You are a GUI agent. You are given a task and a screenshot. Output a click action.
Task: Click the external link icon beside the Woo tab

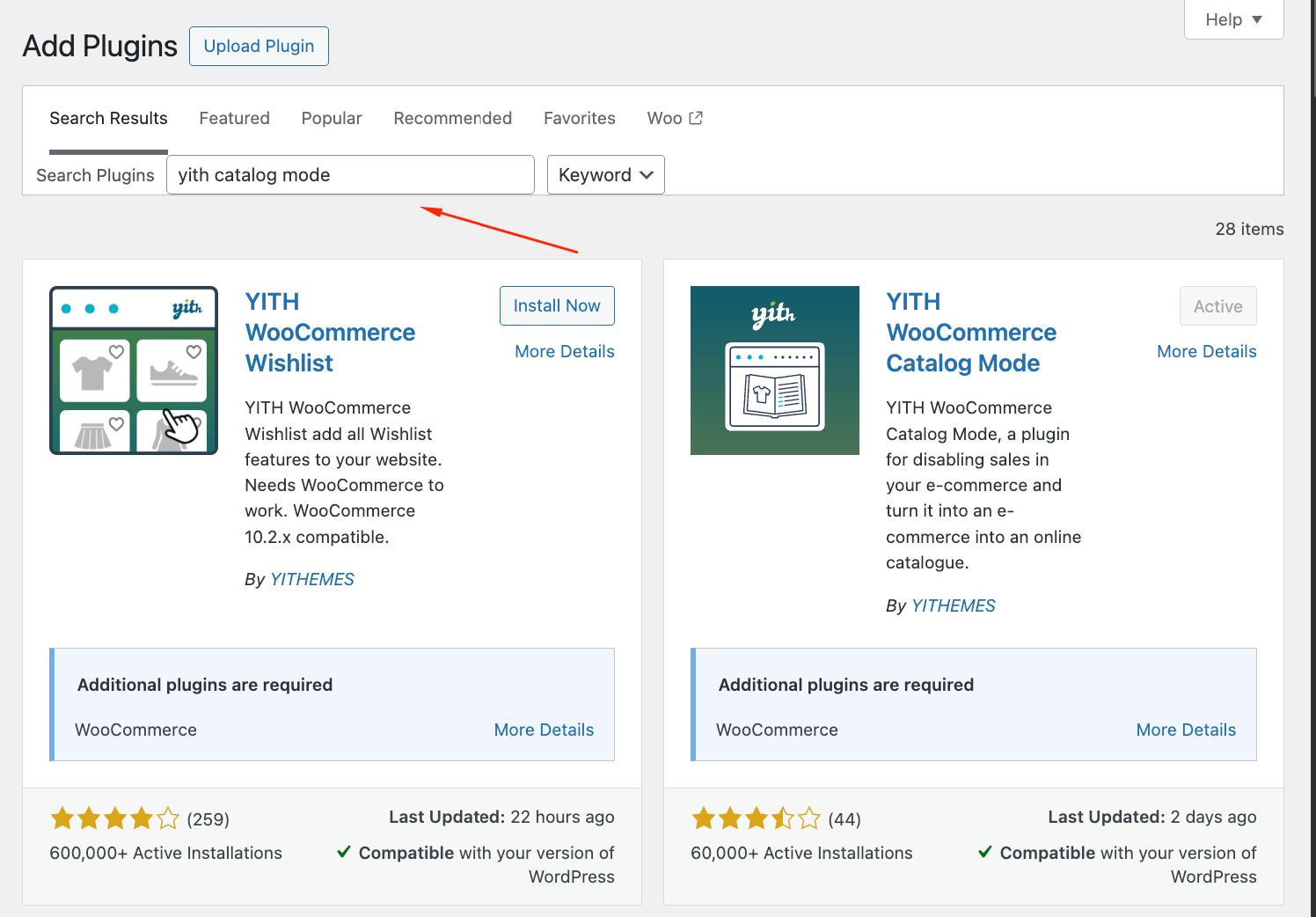[696, 118]
